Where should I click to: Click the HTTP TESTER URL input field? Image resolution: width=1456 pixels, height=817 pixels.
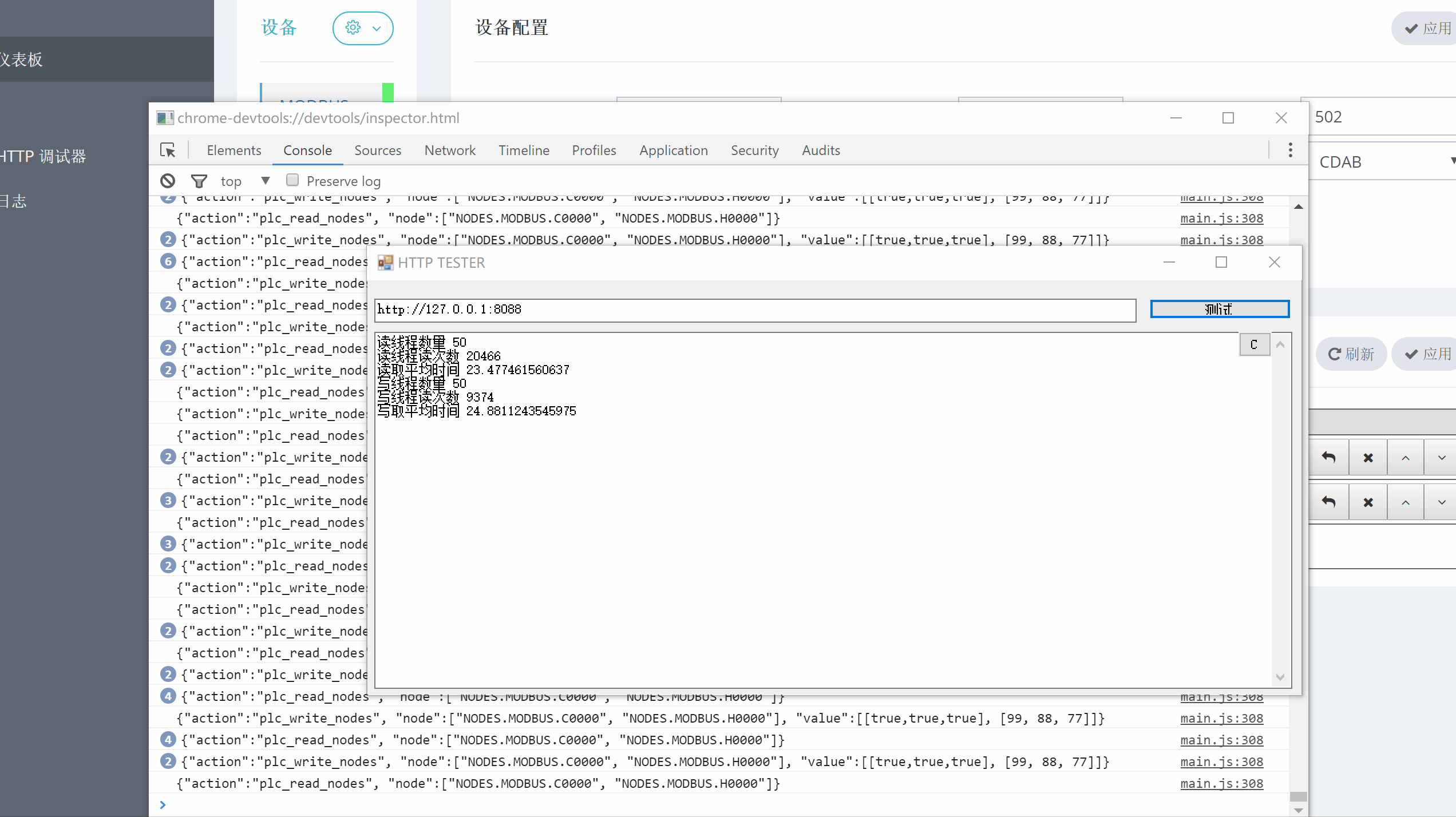(x=754, y=310)
